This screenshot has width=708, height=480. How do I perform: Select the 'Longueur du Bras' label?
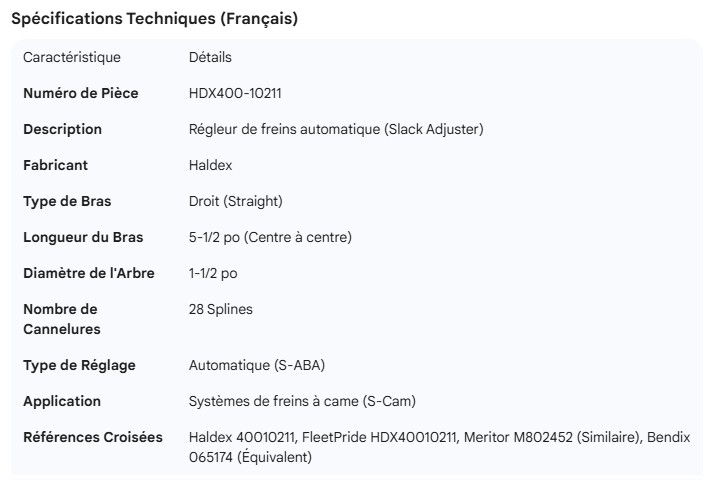(x=83, y=237)
